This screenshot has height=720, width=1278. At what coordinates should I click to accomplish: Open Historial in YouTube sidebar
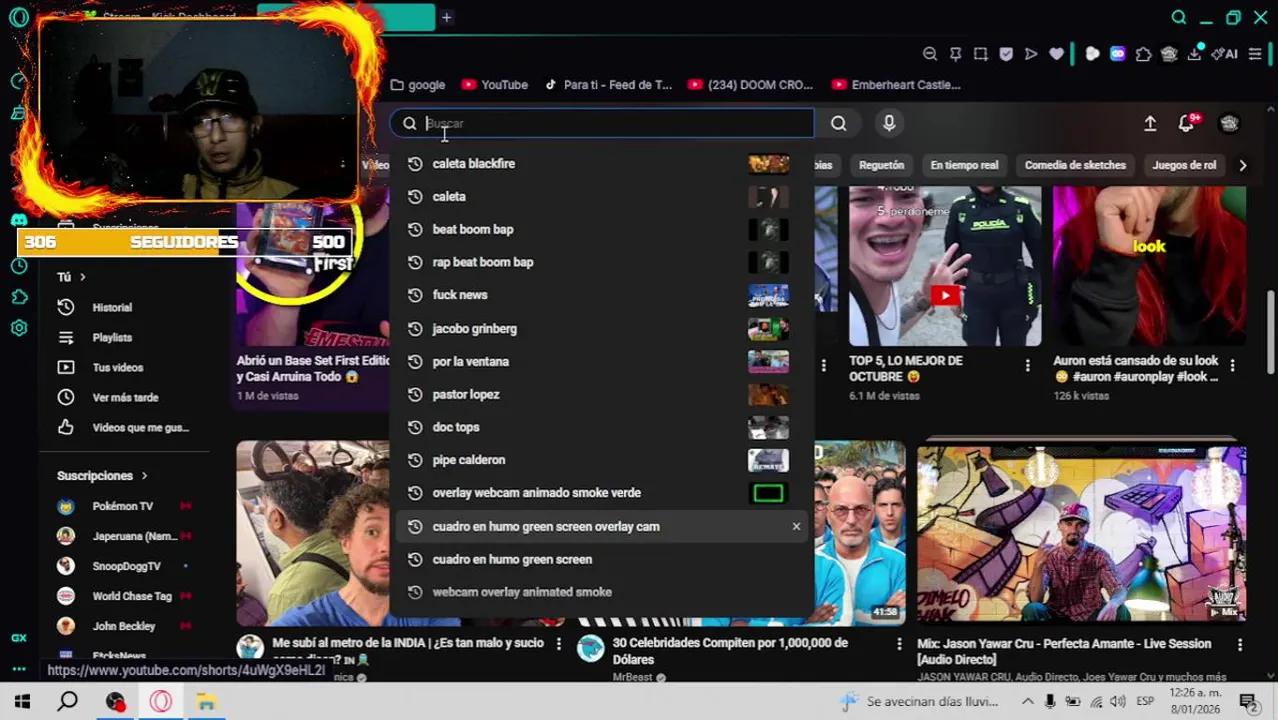coord(112,308)
